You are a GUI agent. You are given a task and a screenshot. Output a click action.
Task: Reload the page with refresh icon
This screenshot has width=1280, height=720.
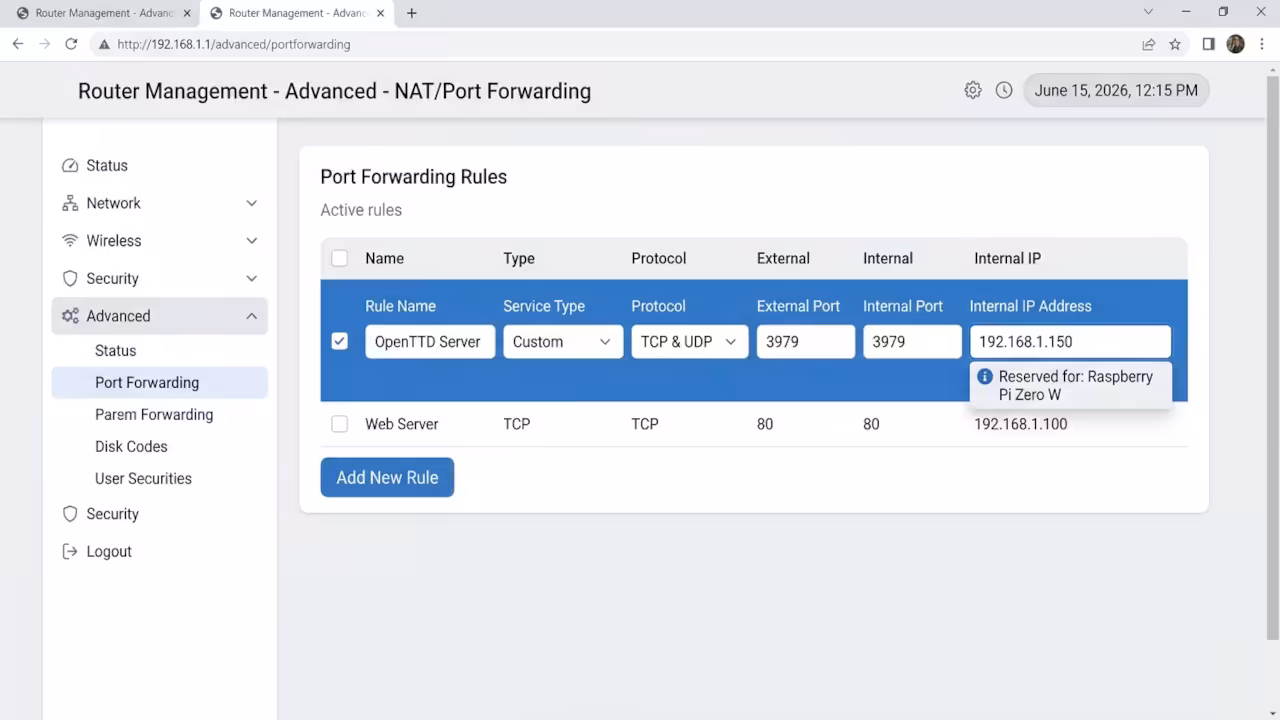(71, 44)
